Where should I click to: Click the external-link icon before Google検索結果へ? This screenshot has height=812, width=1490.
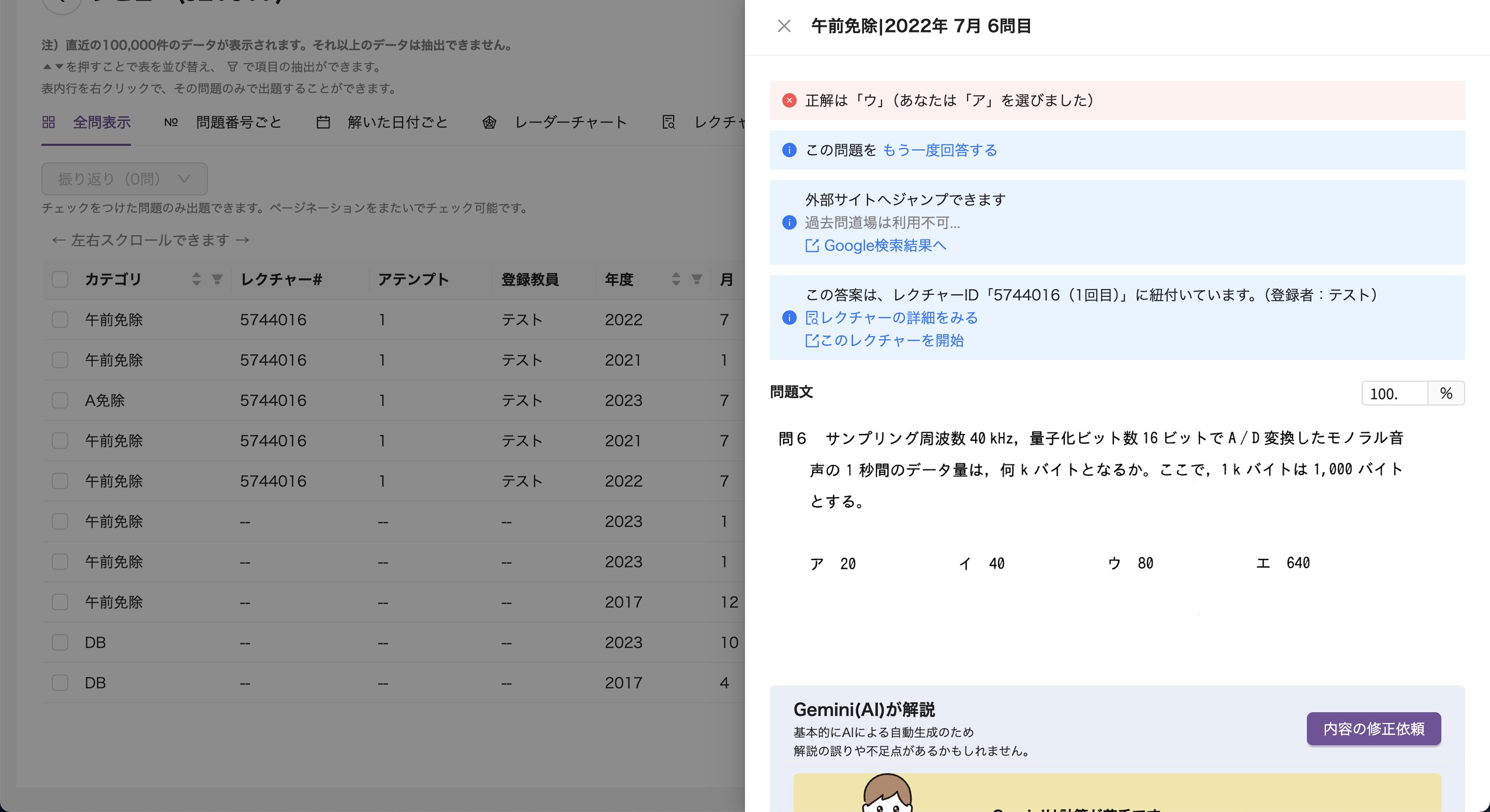point(812,246)
